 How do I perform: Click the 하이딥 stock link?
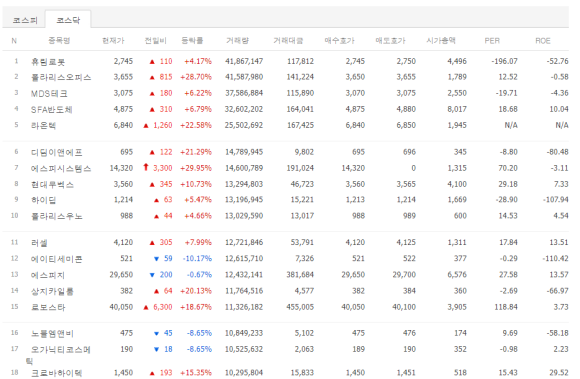pyautogui.click(x=43, y=200)
